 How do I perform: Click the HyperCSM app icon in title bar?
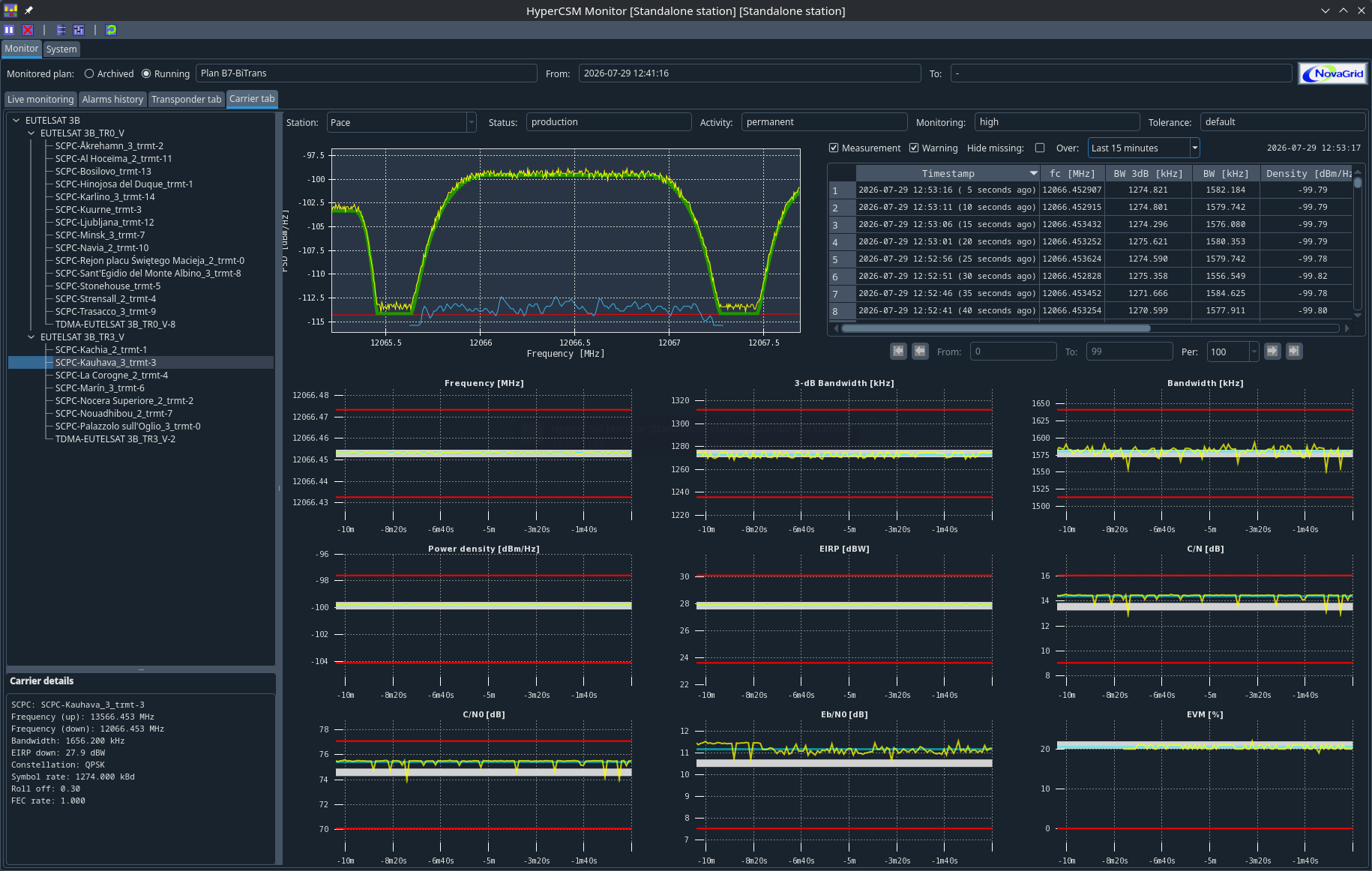click(x=10, y=10)
